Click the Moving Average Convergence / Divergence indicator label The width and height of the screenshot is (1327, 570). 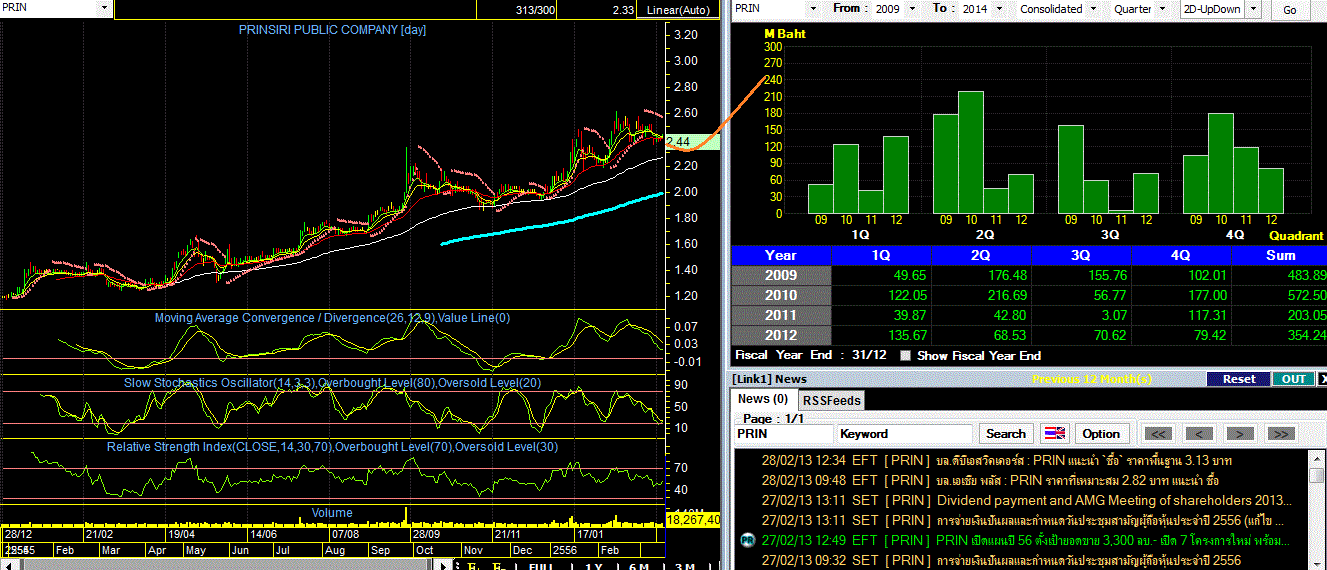(x=332, y=318)
